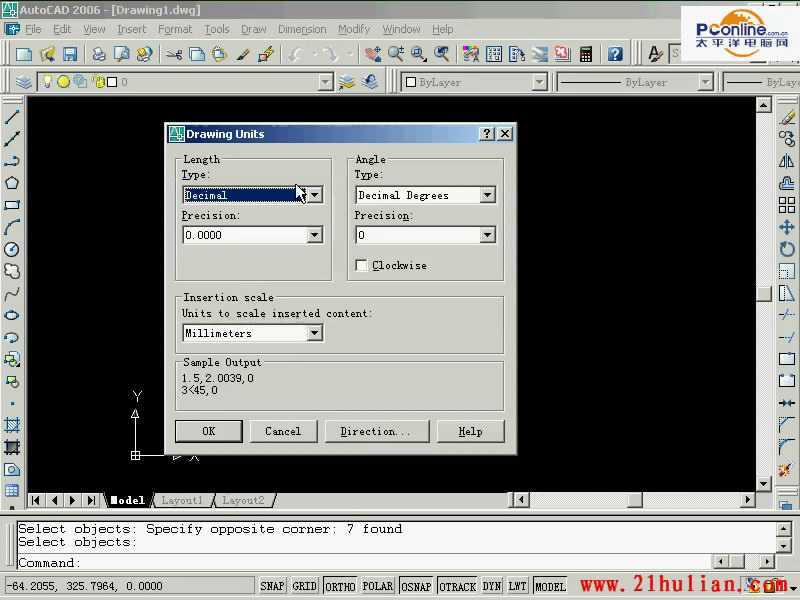800x600 pixels.
Task: Click the MODEL button in status bar
Action: (x=550, y=586)
